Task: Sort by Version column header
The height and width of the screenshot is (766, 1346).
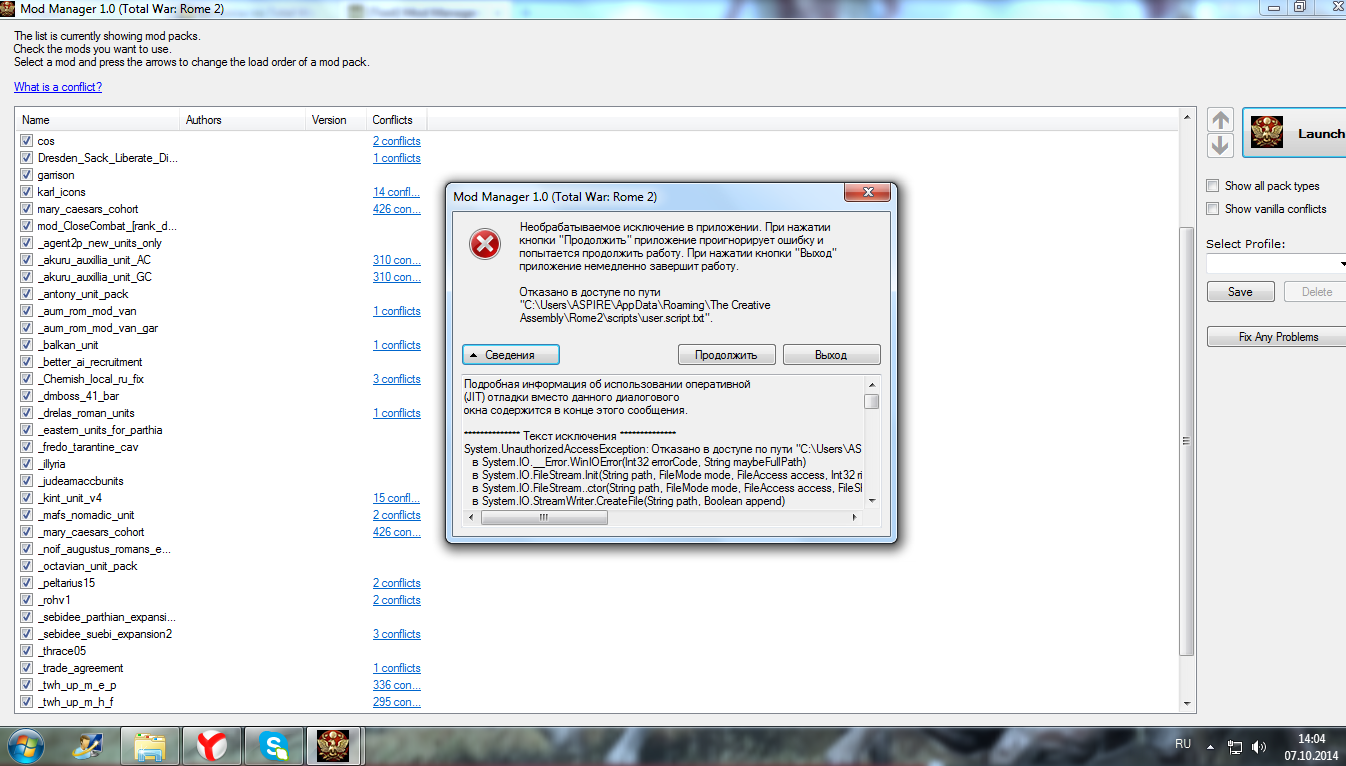Action: click(335, 120)
